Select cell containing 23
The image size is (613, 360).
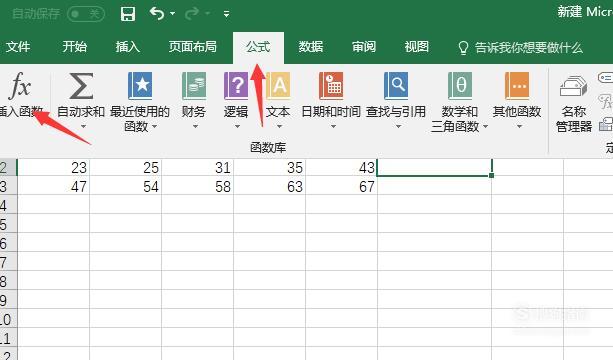[x=54, y=167]
